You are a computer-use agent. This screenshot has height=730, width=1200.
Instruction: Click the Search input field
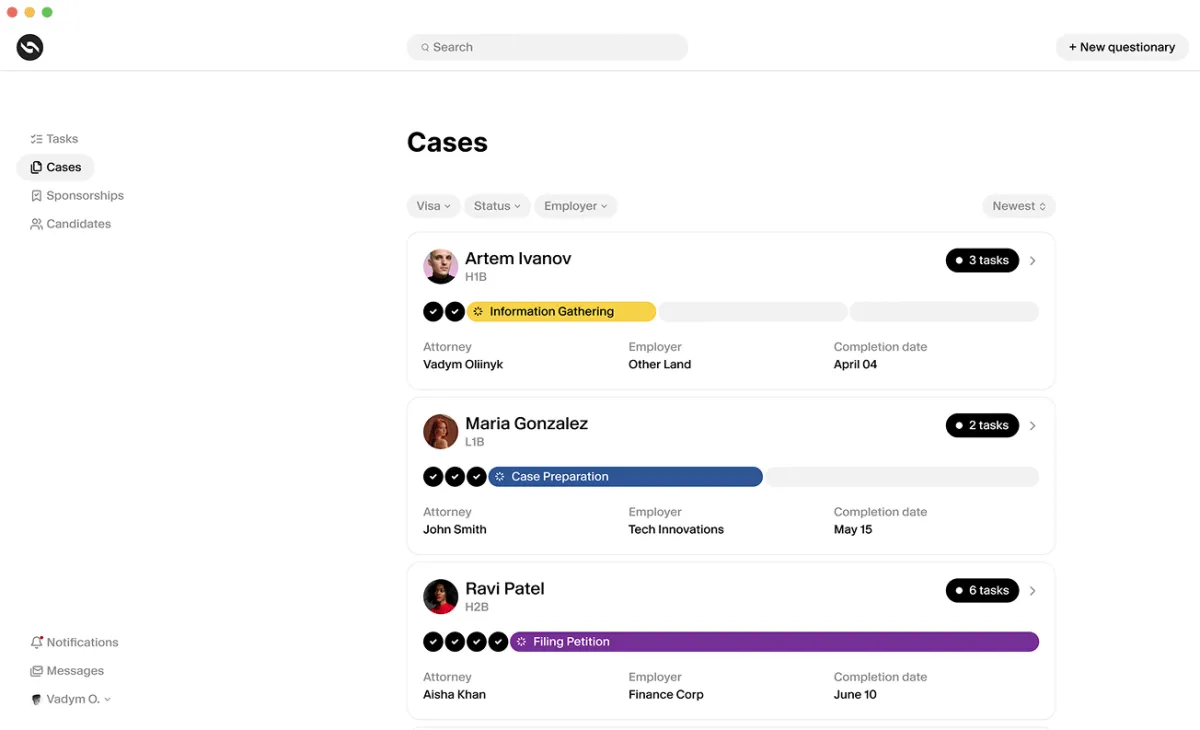click(547, 47)
